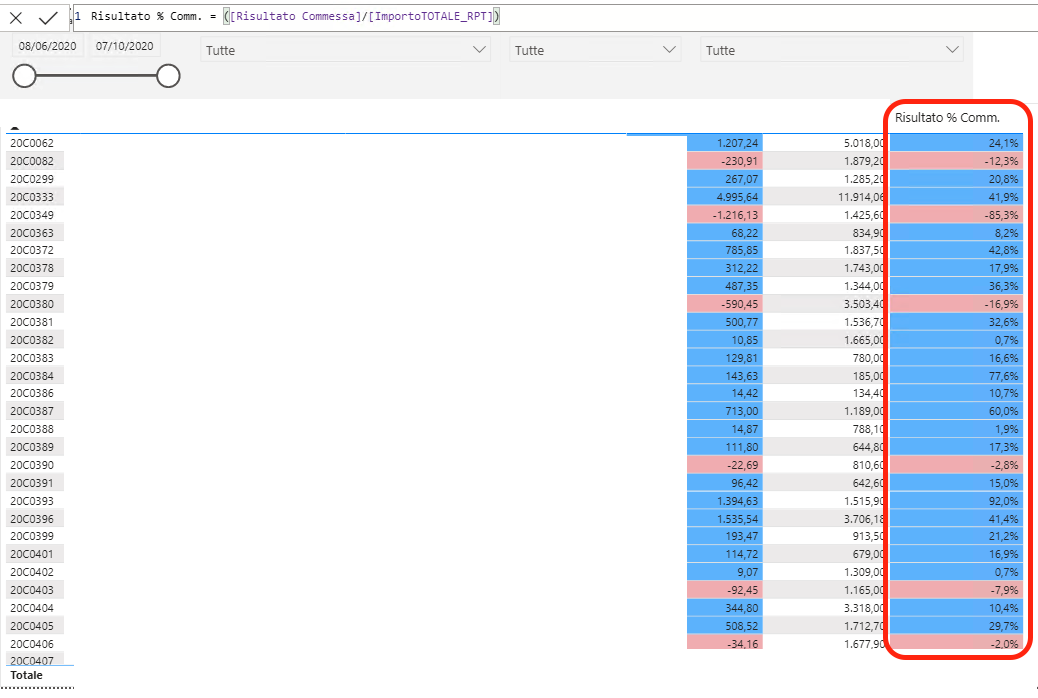This screenshot has height=698, width=1038.
Task: Click the percentage -7,9%
Action: tap(1005, 590)
